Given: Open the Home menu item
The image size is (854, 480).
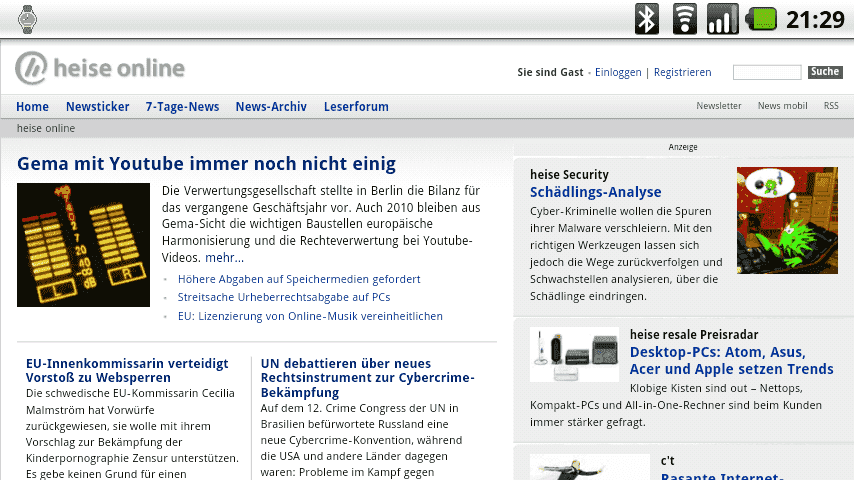Looking at the screenshot, I should pos(32,107).
